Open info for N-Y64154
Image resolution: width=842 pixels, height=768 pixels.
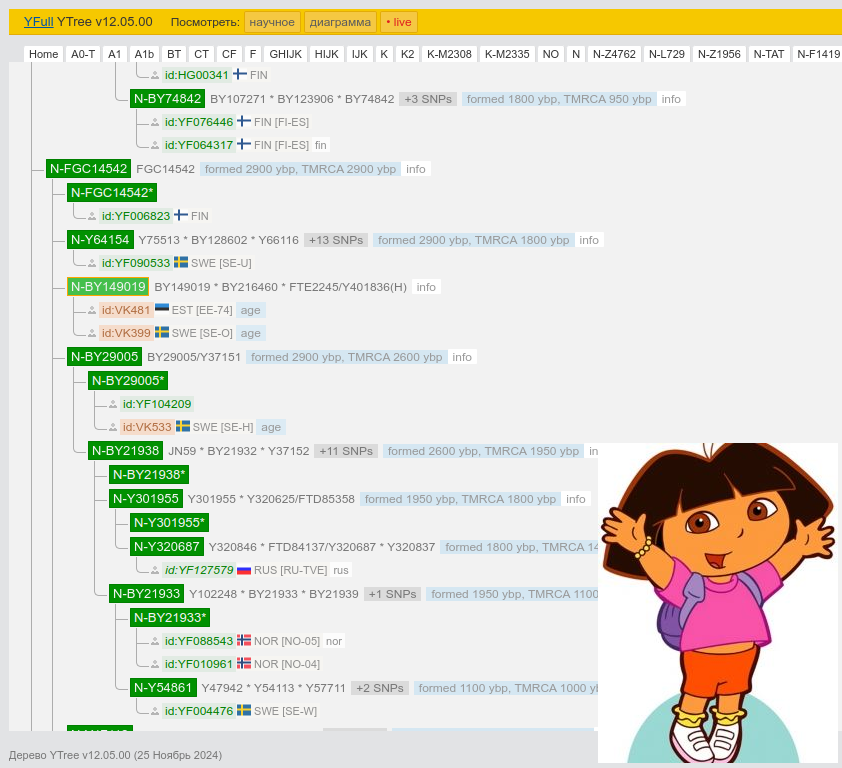point(589,240)
